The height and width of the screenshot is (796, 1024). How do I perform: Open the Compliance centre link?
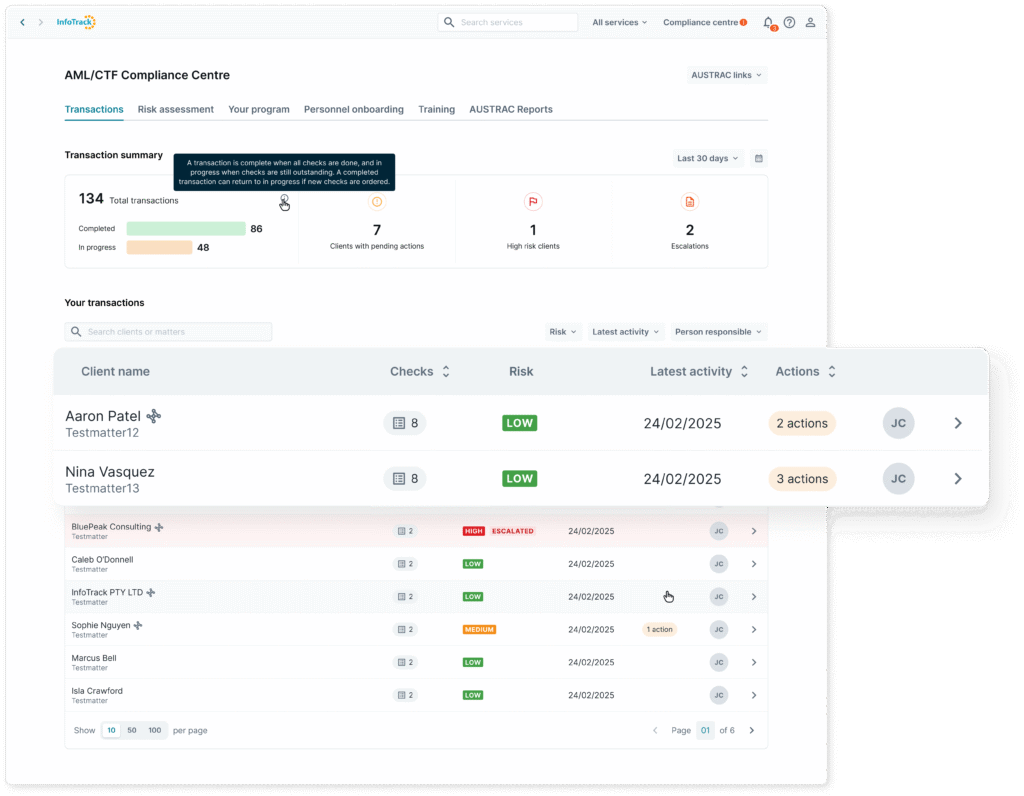[704, 22]
